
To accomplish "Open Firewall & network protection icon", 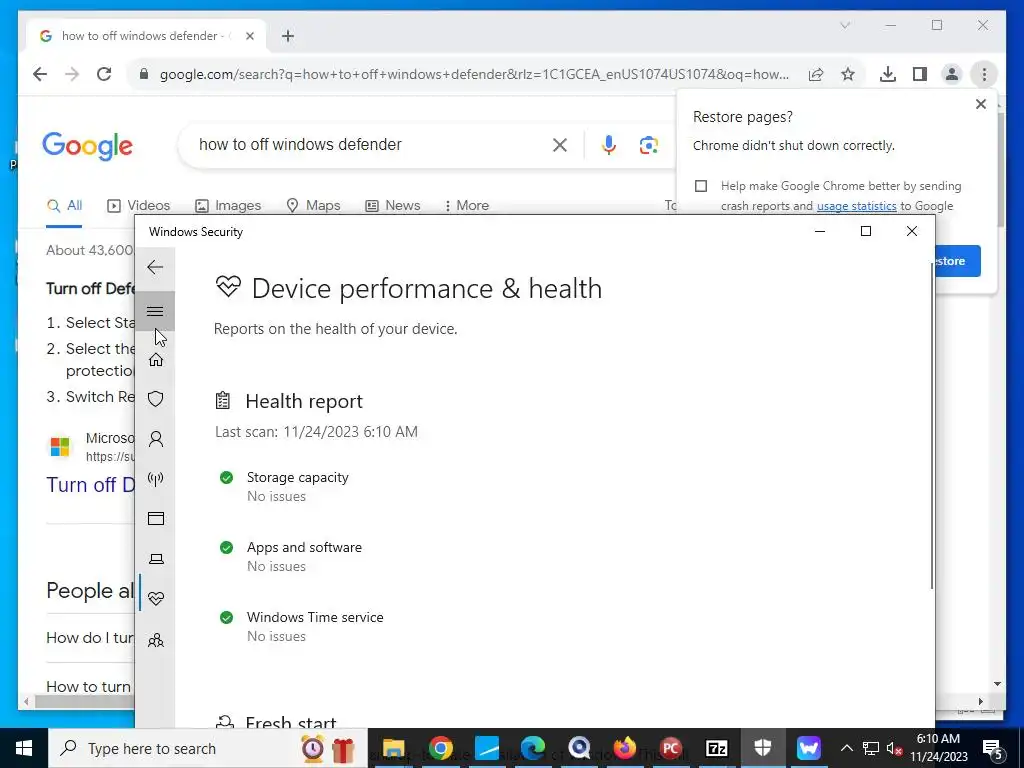I will (155, 479).
